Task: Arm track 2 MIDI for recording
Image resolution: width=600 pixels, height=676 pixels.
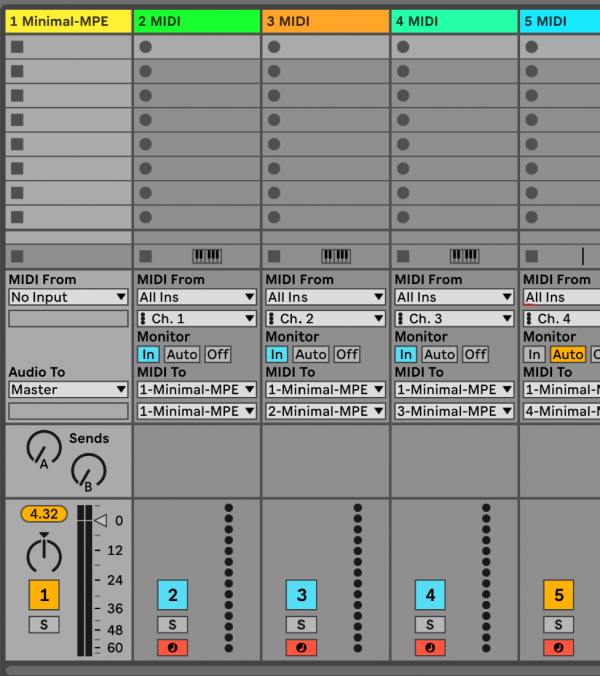Action: pos(172,648)
